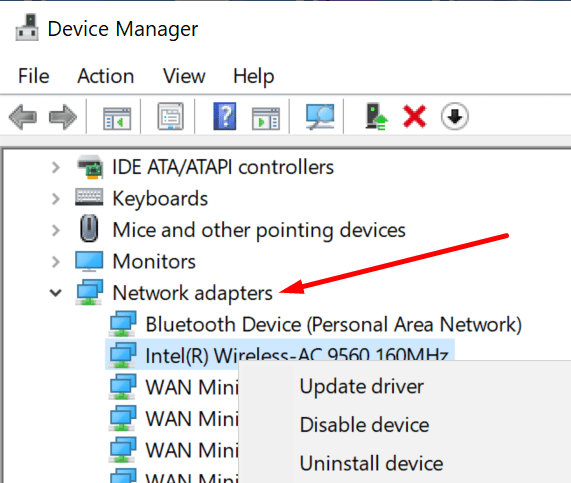Open the Help menu
The height and width of the screenshot is (483, 571).
(253, 76)
